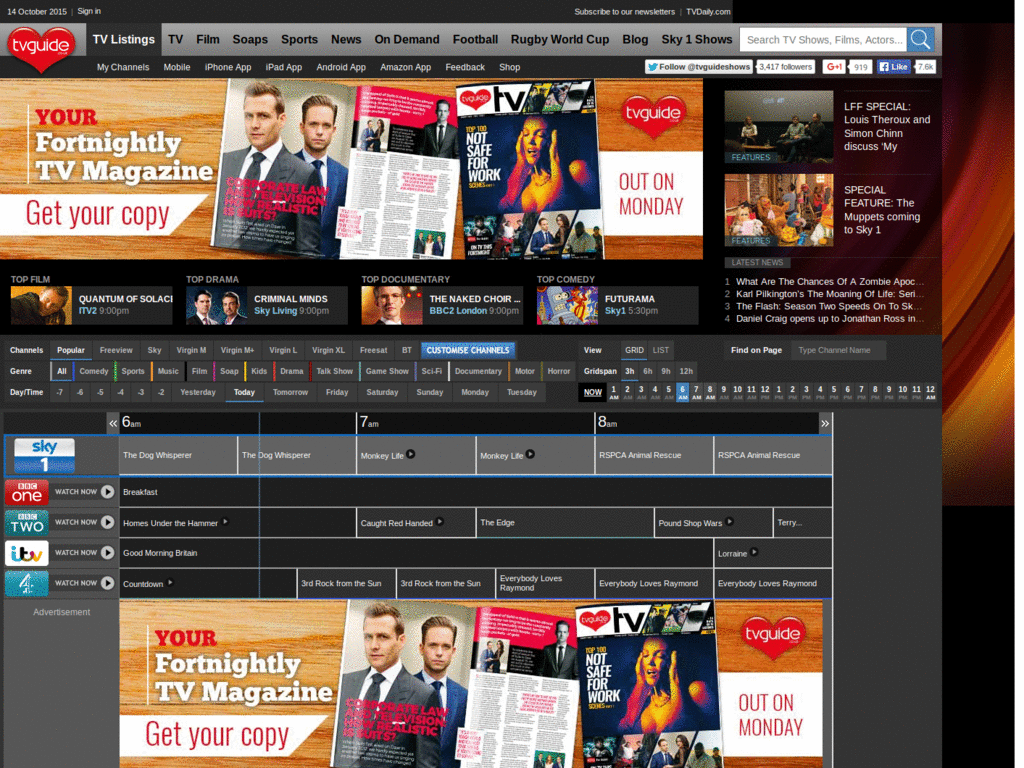This screenshot has height=768, width=1024.
Task: Click the tvguide heart logo
Action: (41, 48)
